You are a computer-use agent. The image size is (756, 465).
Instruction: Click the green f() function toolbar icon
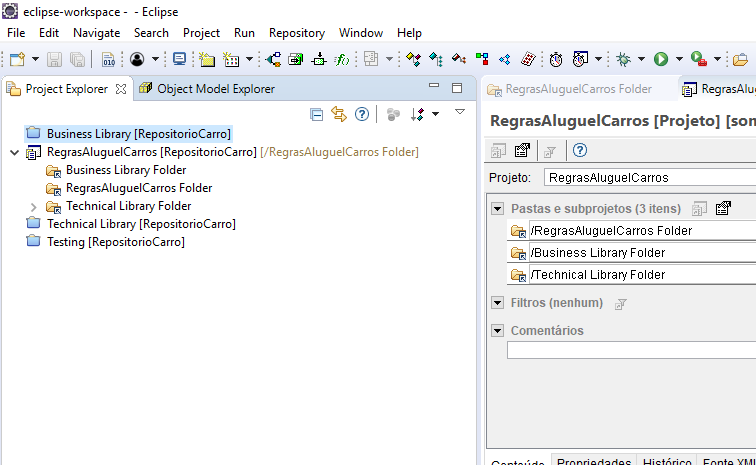coord(342,59)
